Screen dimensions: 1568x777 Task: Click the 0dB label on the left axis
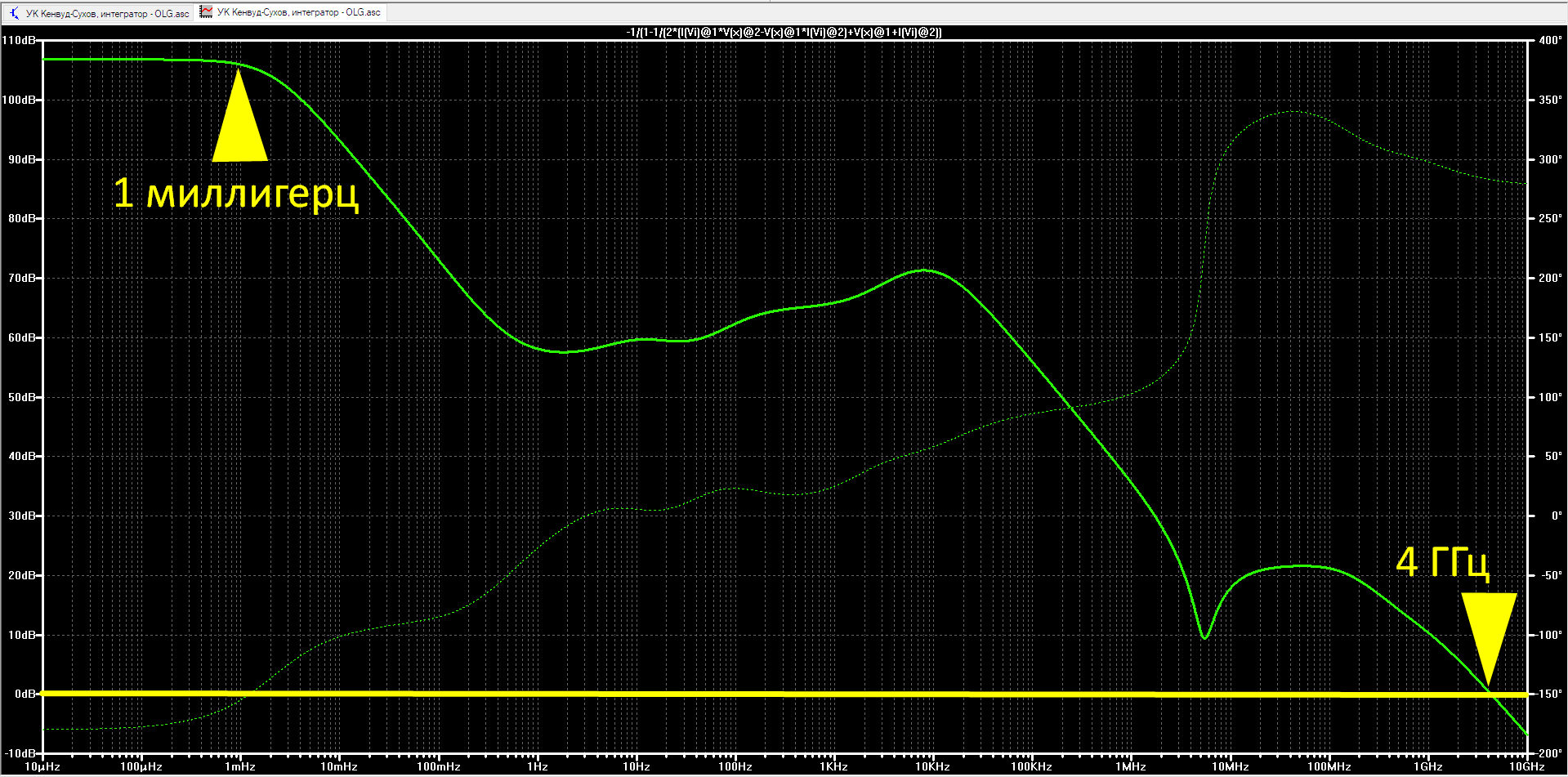coord(25,694)
